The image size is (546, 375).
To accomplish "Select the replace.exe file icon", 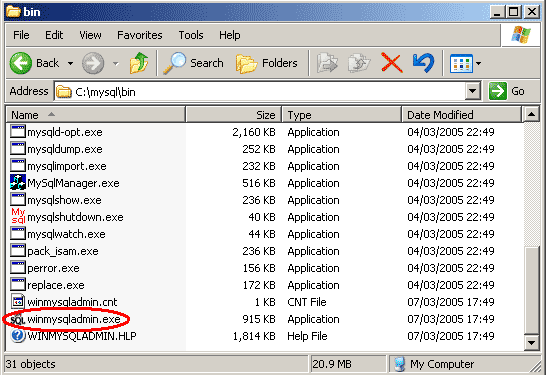I will point(18,284).
